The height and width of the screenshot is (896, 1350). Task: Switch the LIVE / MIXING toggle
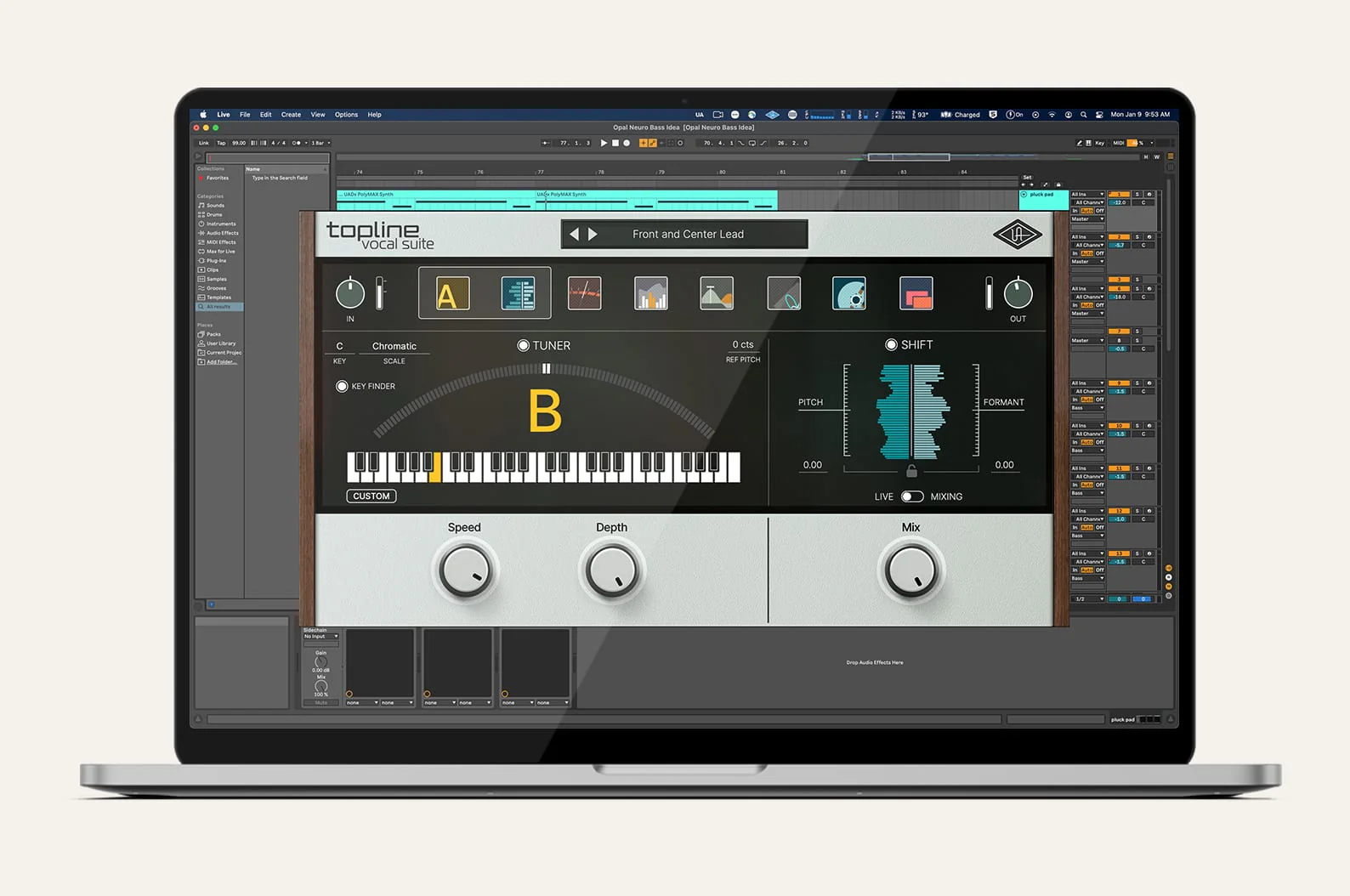(x=911, y=496)
